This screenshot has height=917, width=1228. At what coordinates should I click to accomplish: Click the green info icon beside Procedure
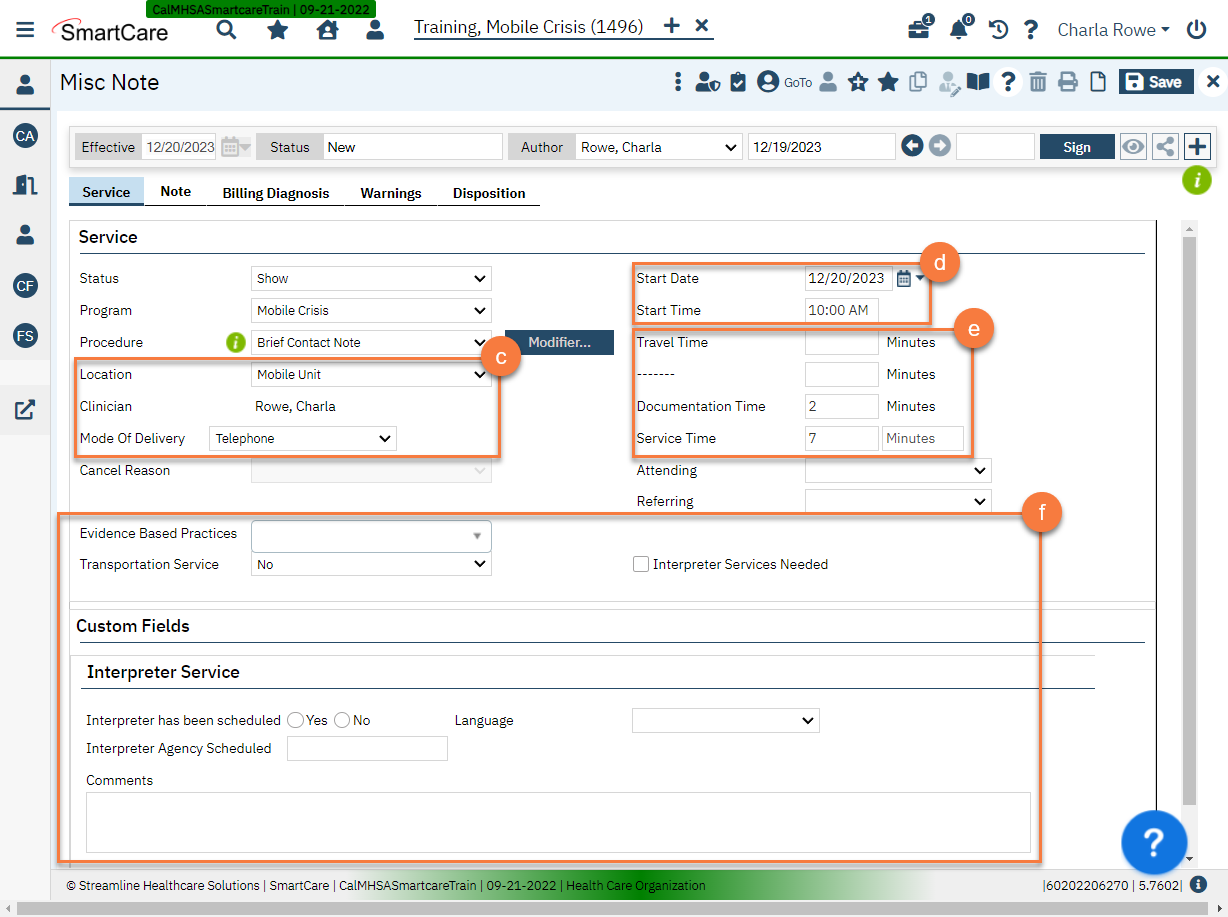pos(235,343)
